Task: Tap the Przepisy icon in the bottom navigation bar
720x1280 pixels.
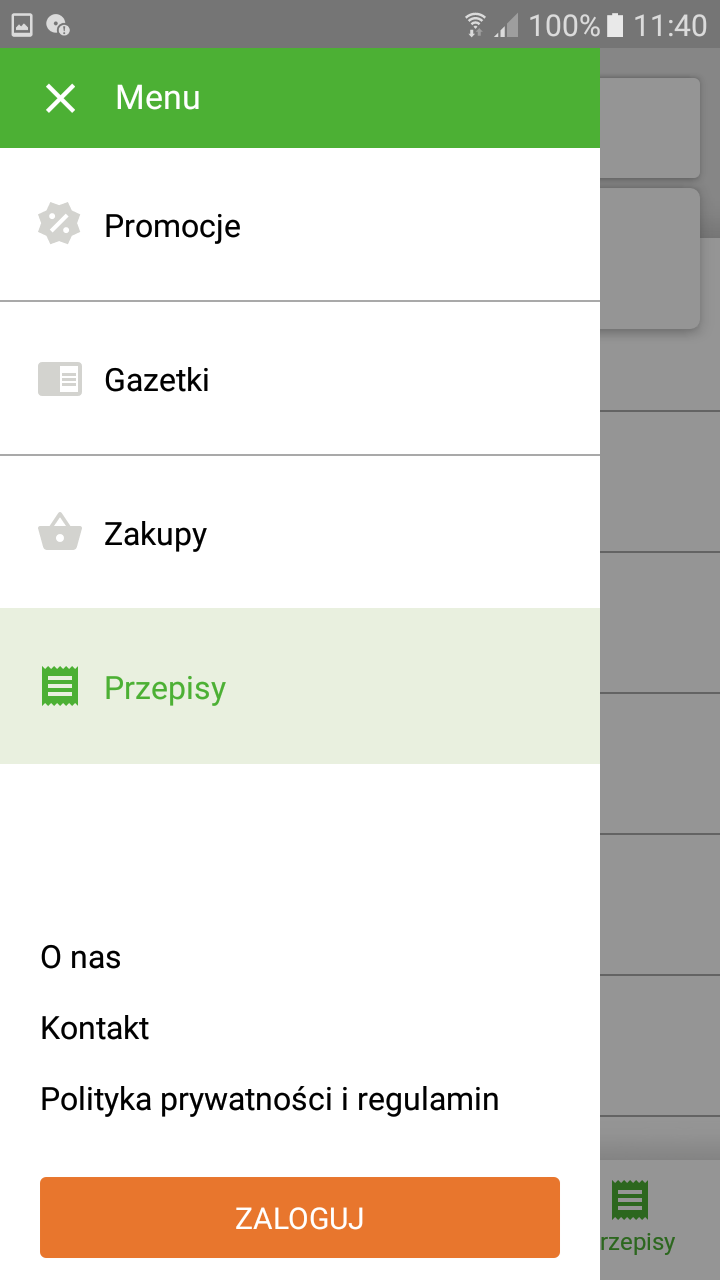Action: 630,1201
